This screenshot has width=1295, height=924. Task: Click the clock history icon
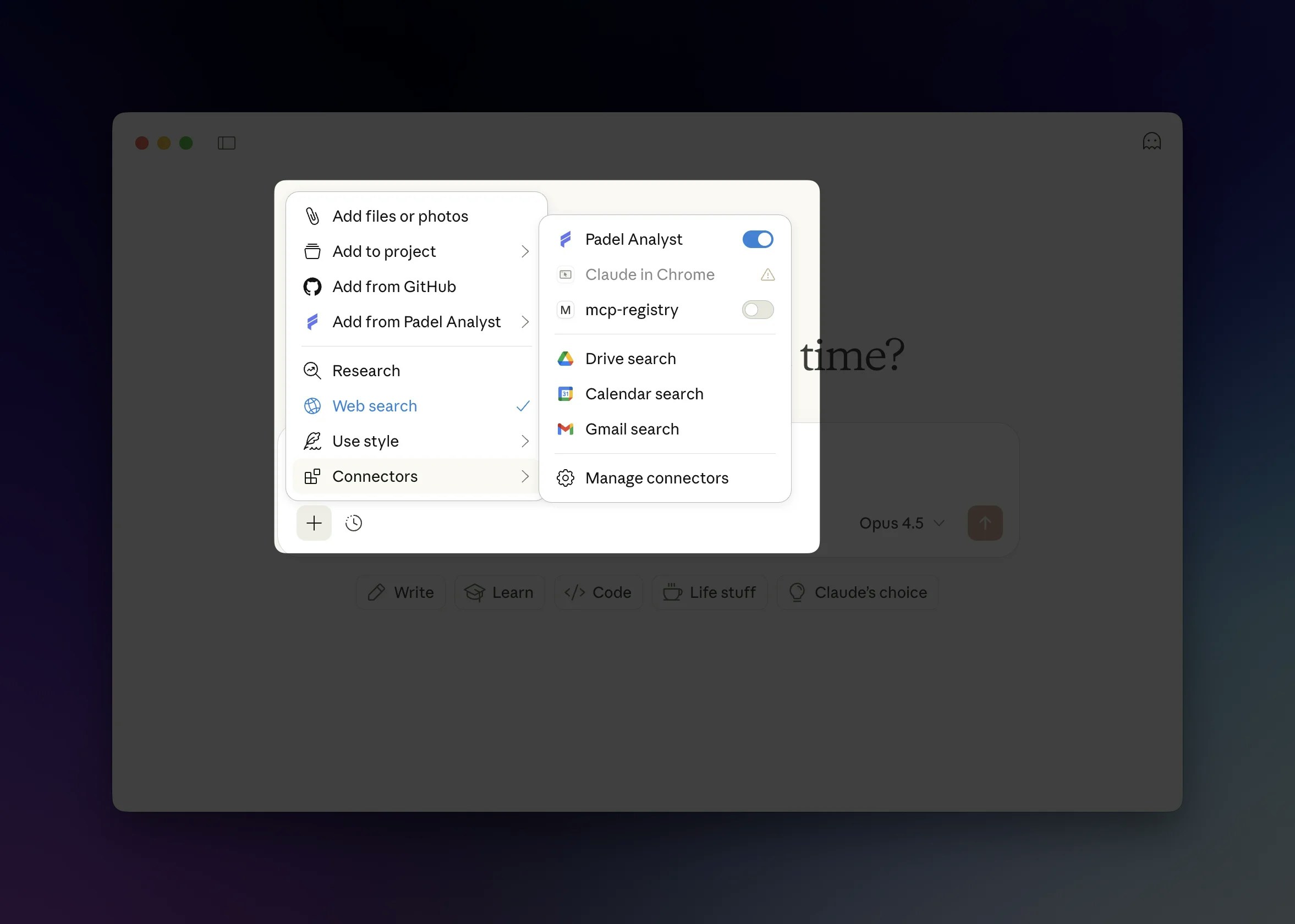click(353, 523)
